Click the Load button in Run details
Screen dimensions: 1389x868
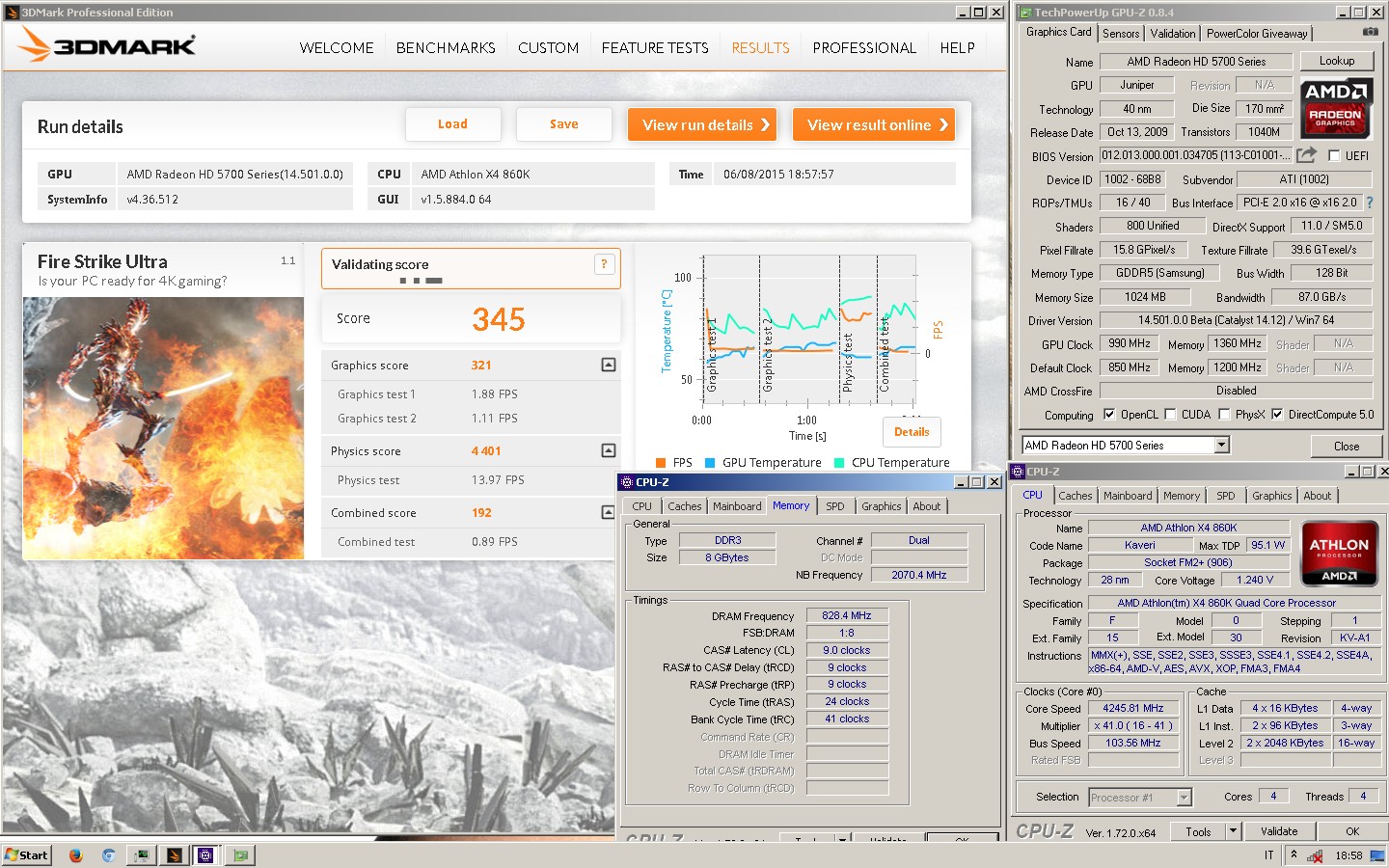(452, 124)
